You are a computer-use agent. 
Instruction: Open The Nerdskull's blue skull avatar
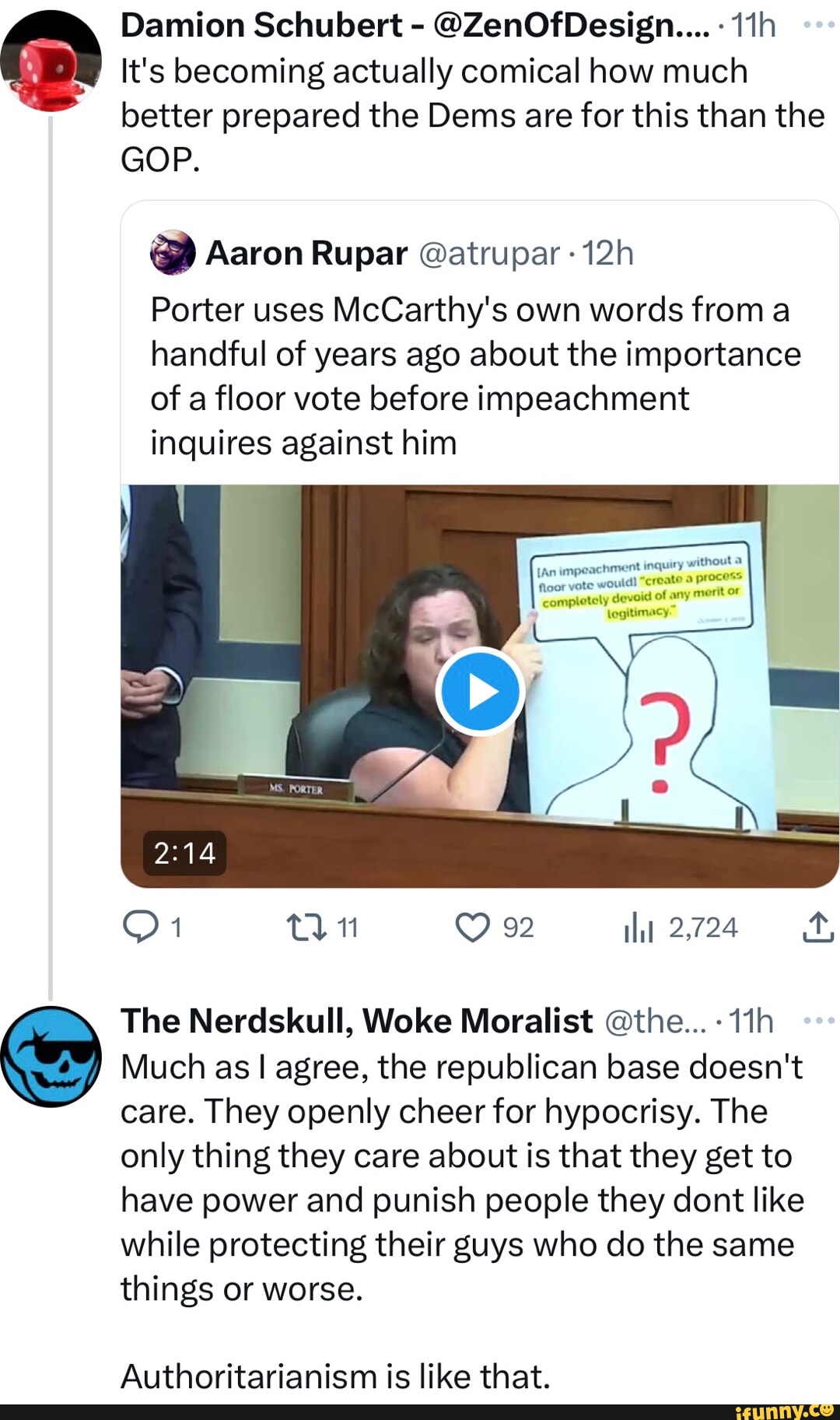[51, 1056]
